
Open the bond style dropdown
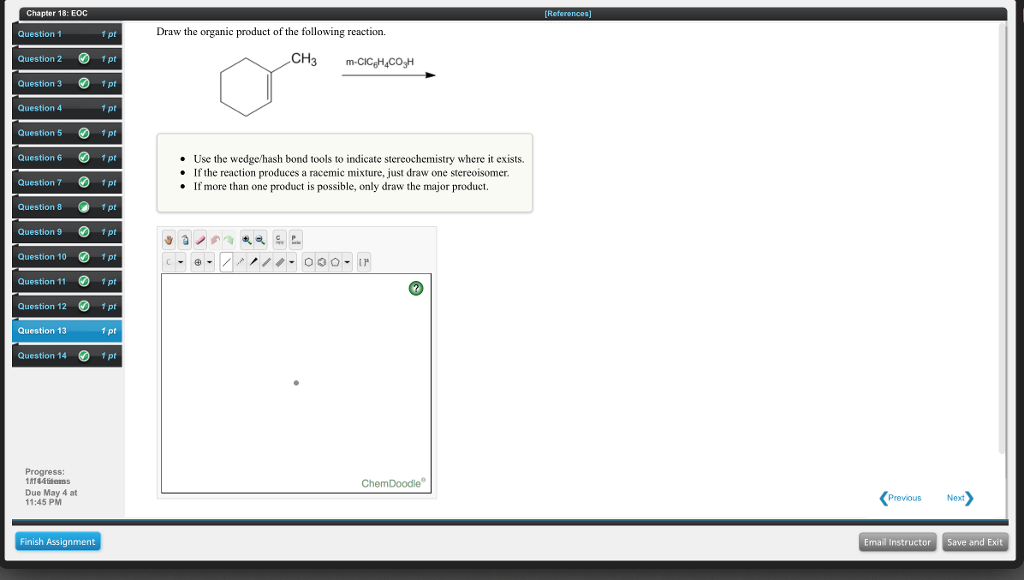291,261
